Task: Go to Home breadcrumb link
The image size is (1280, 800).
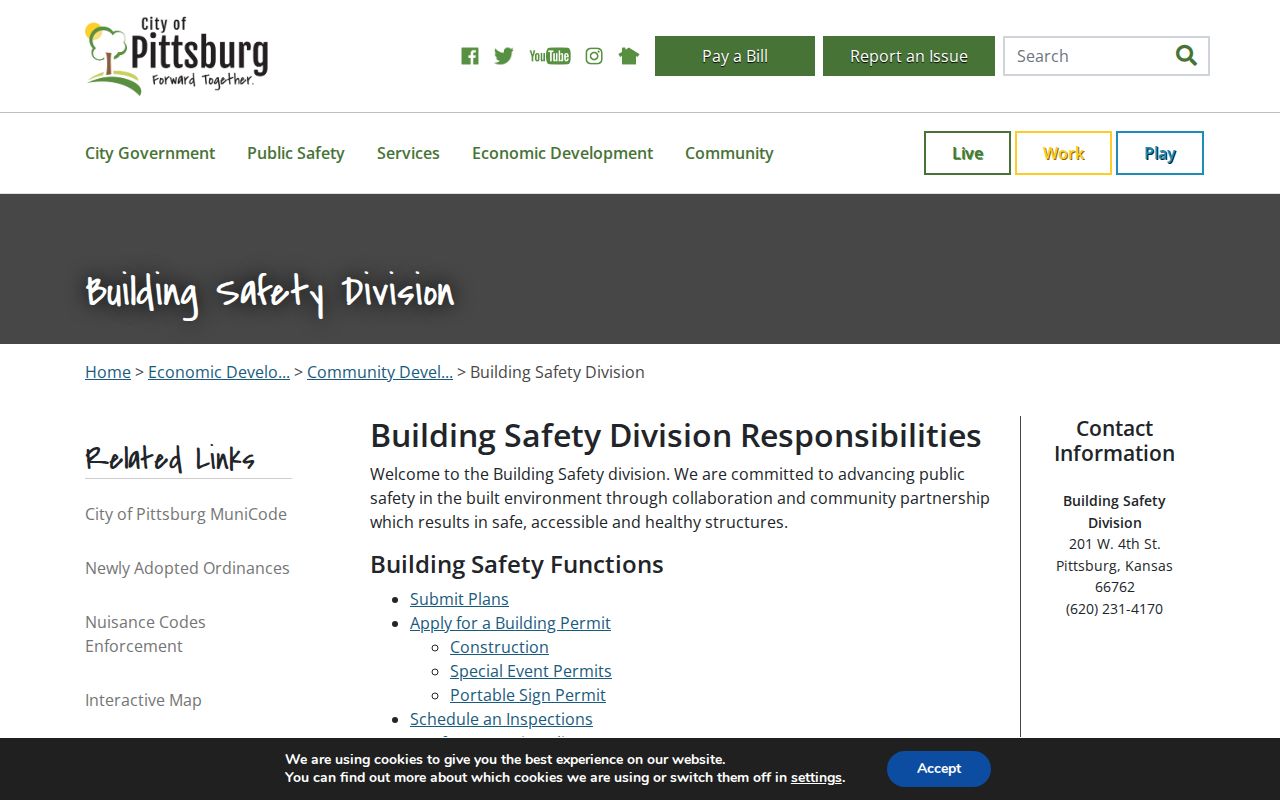Action: coord(108,372)
